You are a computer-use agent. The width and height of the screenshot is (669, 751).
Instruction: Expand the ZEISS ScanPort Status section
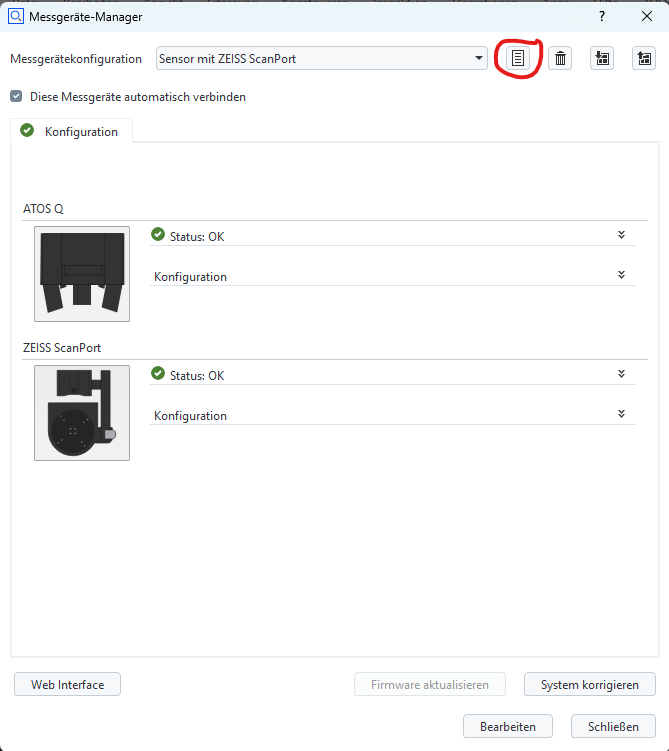coord(621,374)
